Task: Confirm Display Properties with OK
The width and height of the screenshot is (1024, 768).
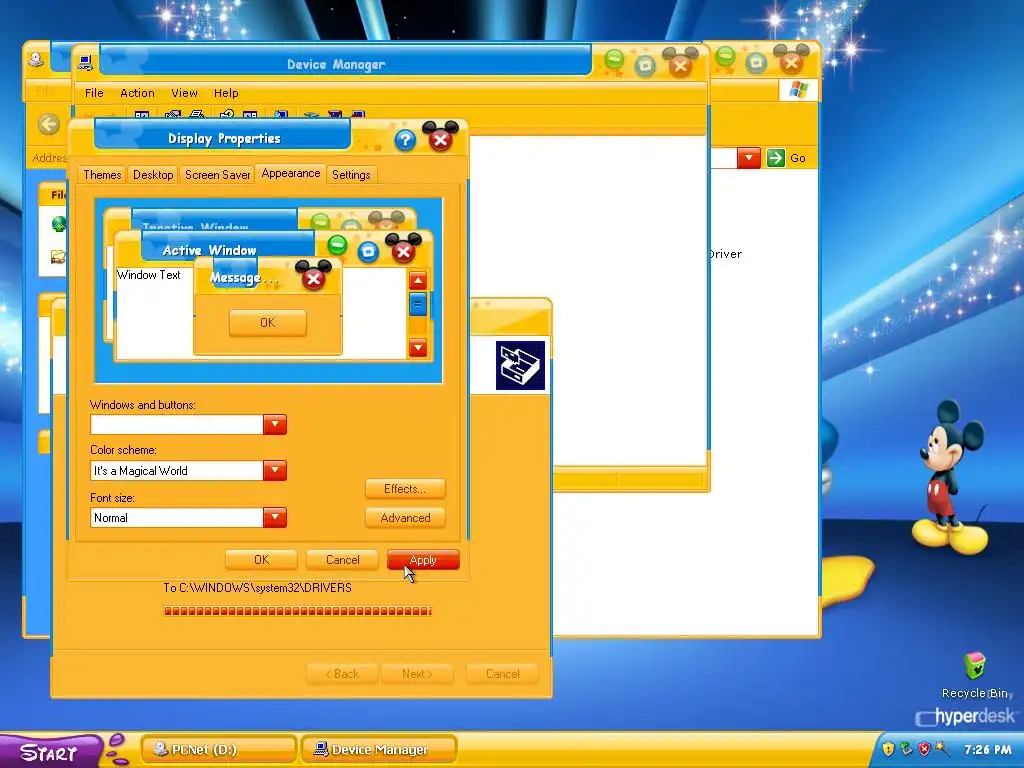Action: pos(261,560)
